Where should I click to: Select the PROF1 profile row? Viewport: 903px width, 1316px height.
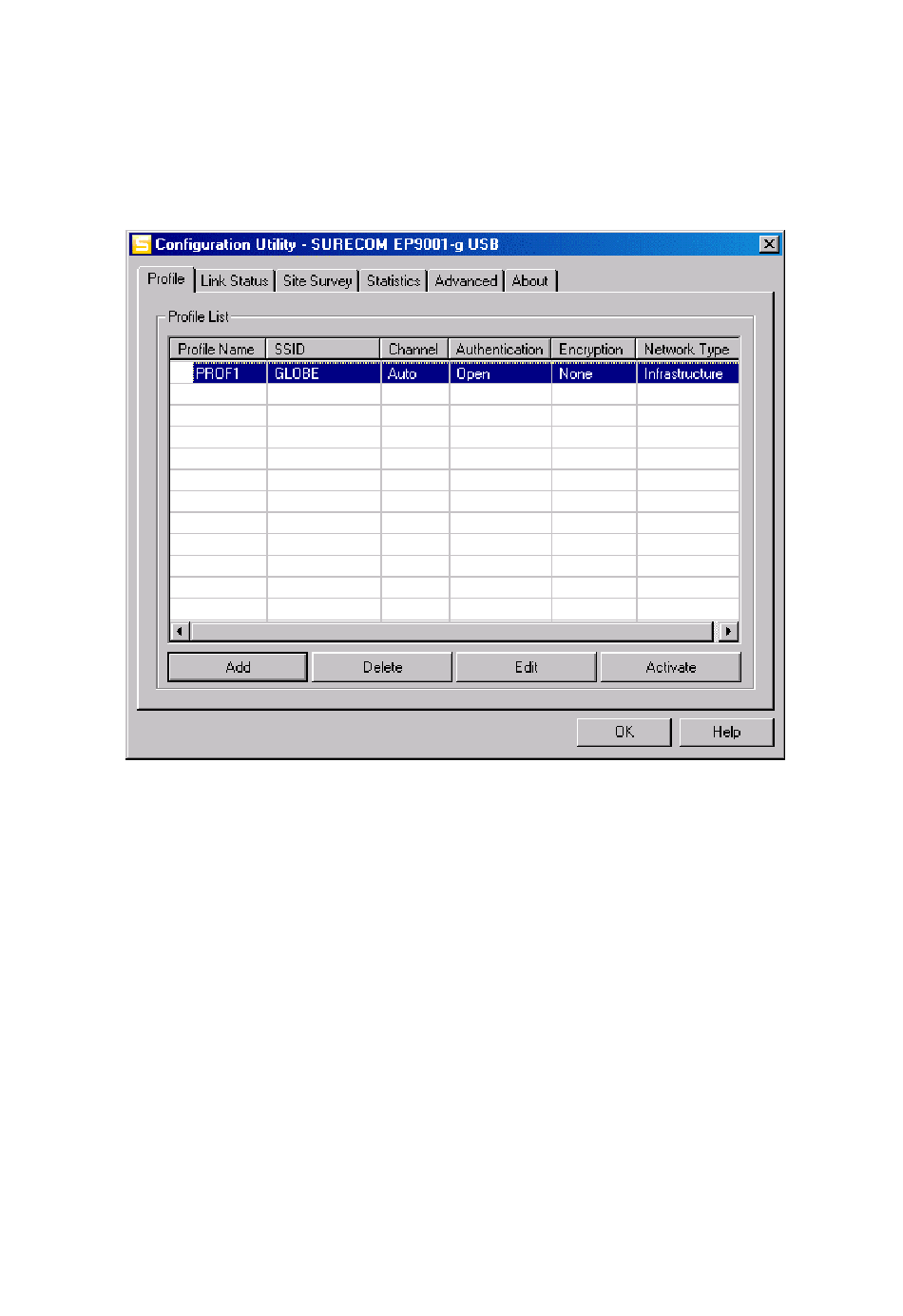(454, 373)
